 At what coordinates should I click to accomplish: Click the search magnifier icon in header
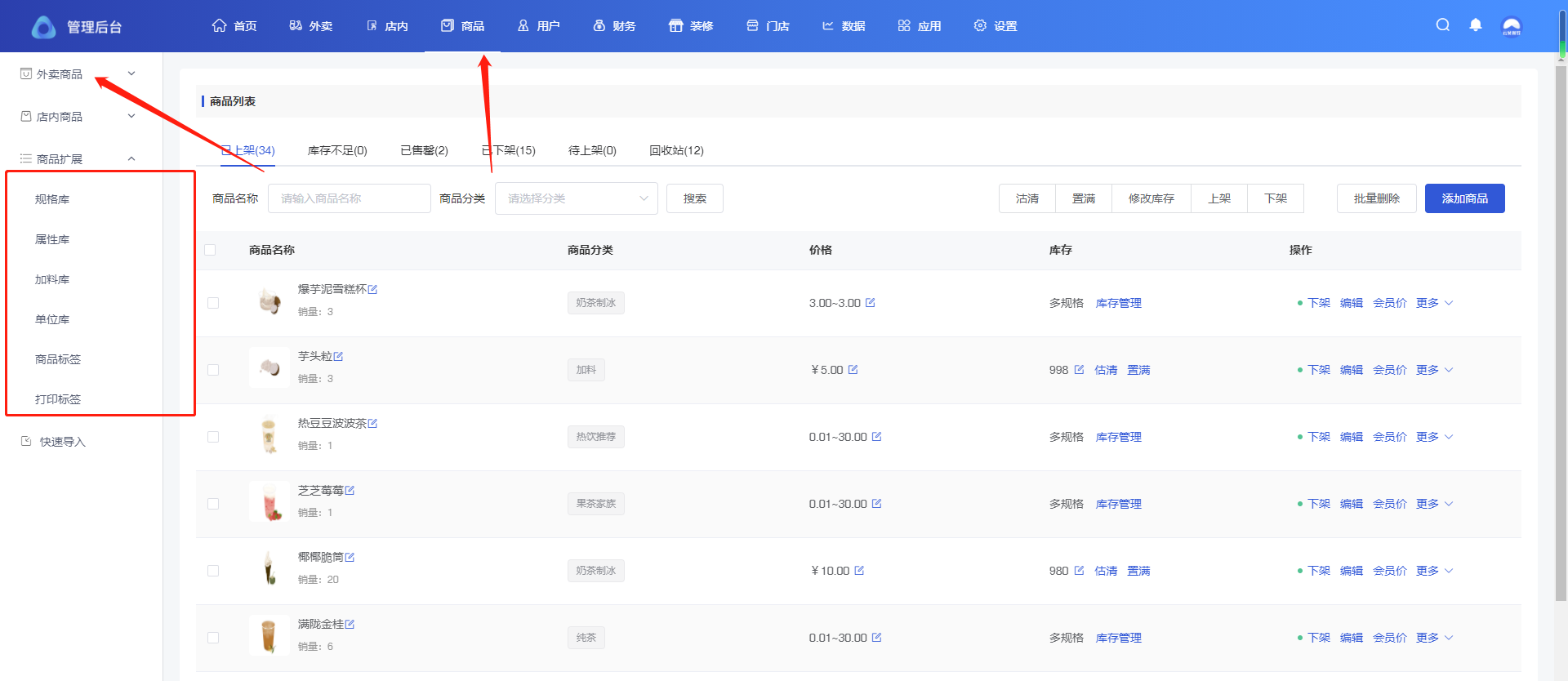1443,25
